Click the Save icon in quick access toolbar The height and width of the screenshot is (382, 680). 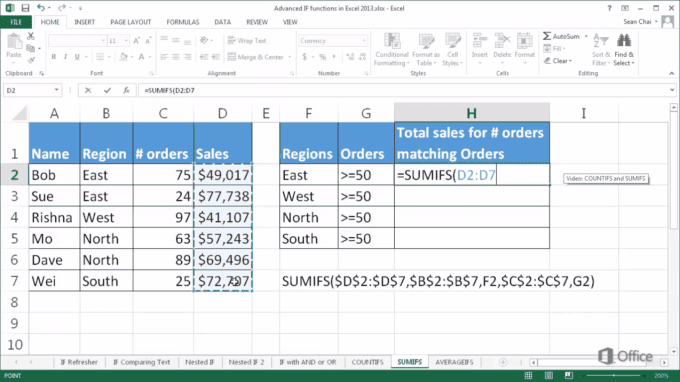(25, 8)
